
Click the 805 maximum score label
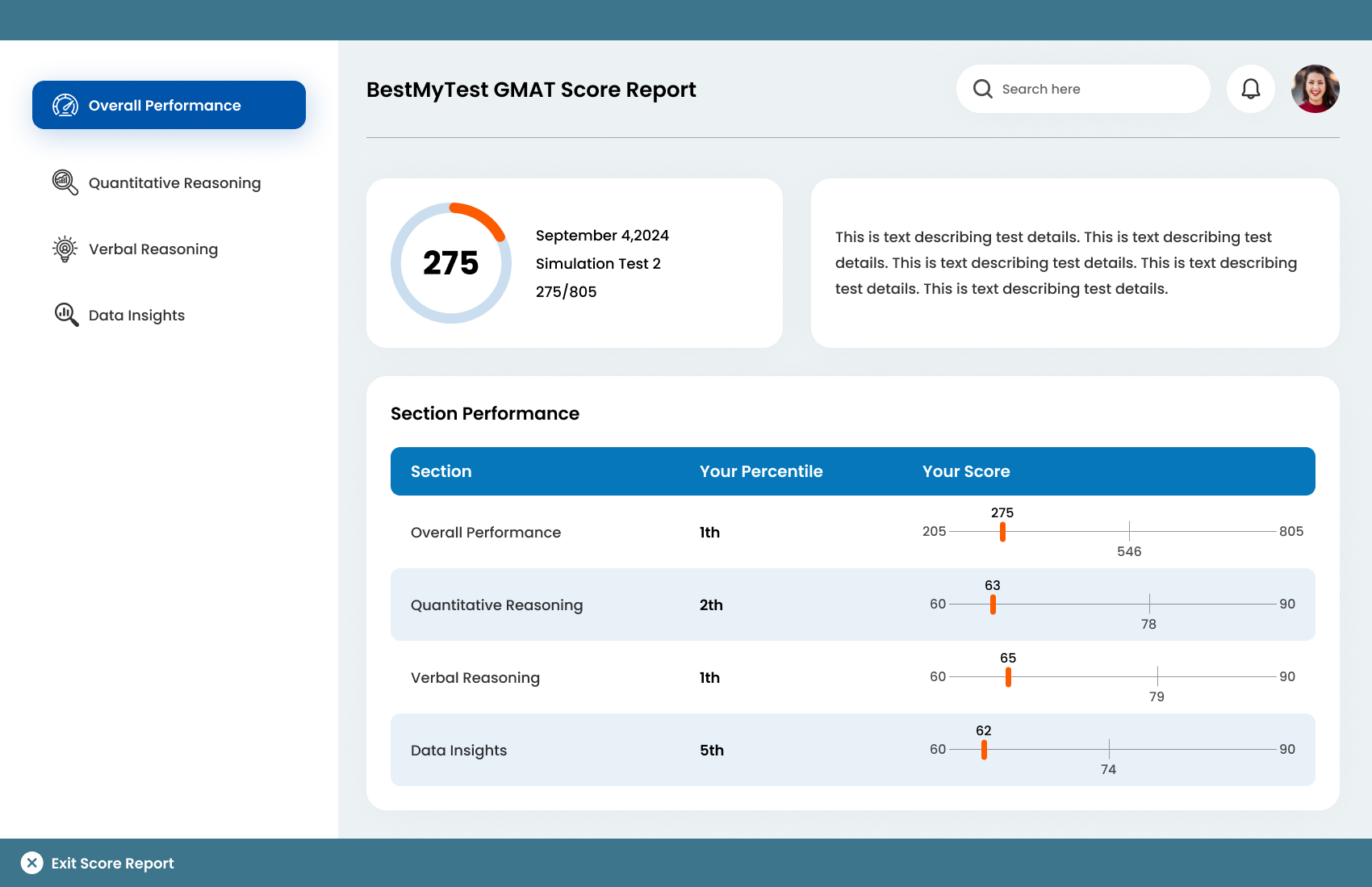pyautogui.click(x=1291, y=531)
